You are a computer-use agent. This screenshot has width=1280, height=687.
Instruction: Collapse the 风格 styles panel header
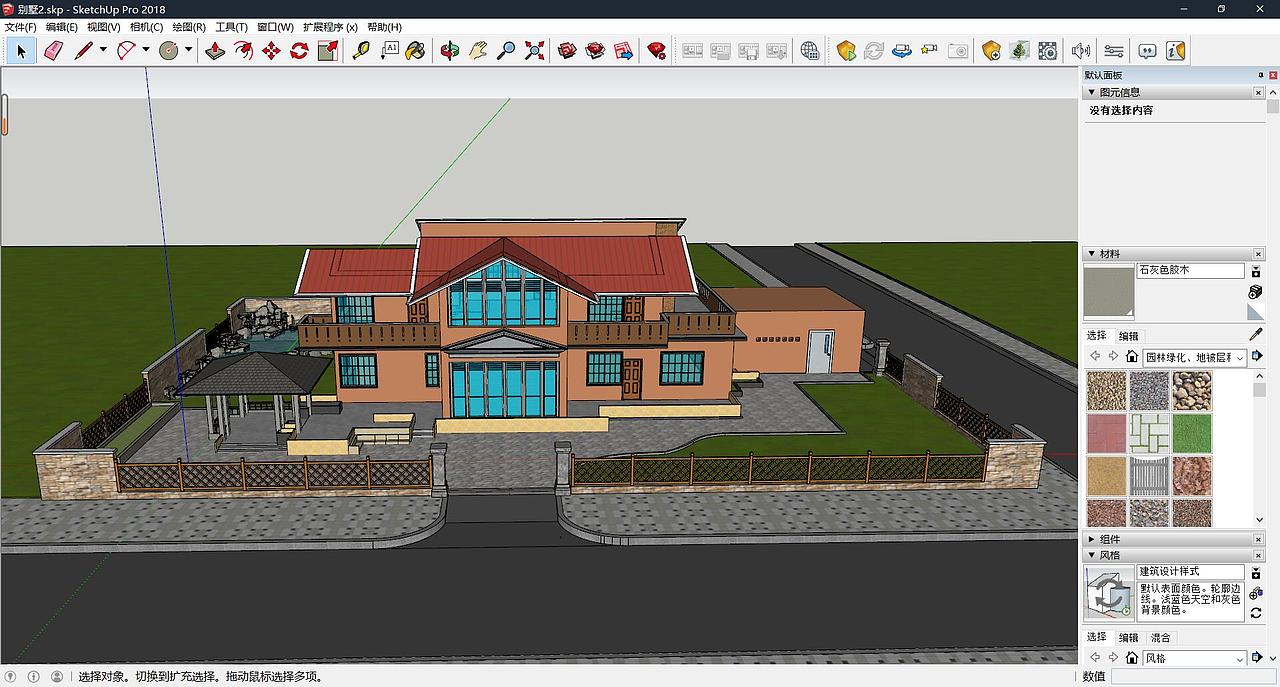(1092, 555)
